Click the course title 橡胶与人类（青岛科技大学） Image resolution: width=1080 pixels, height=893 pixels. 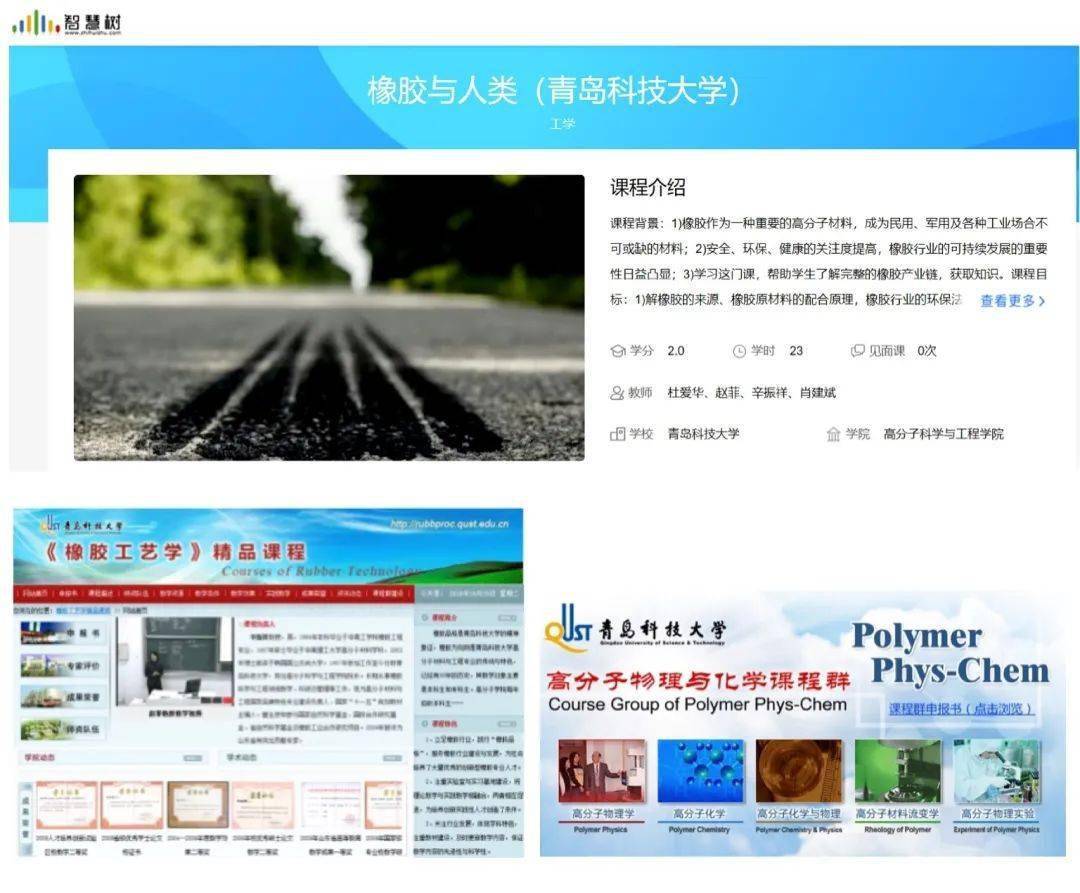click(x=554, y=90)
